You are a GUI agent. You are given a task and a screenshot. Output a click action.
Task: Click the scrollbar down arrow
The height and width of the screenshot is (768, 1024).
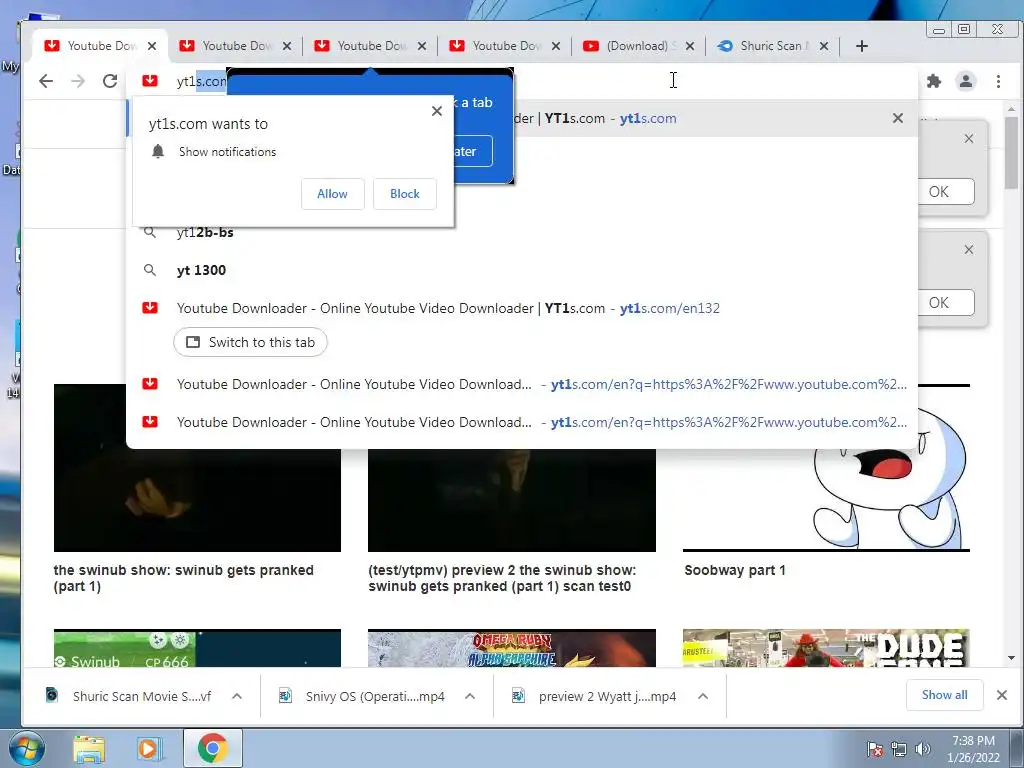[x=1011, y=658]
